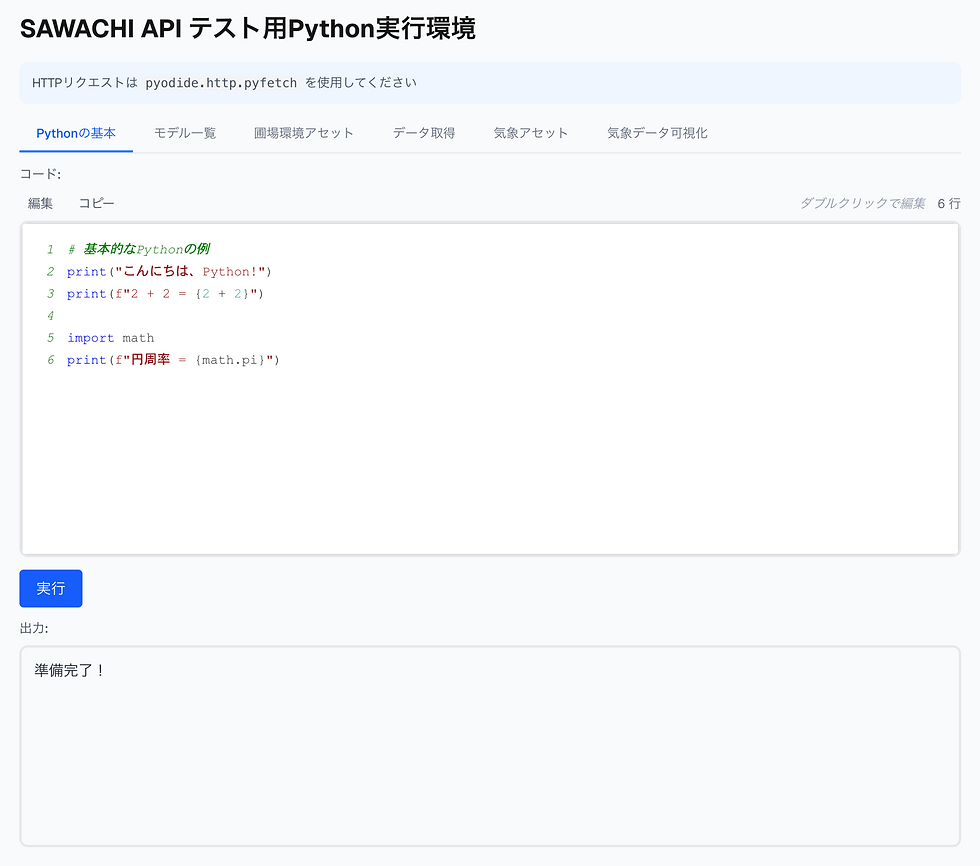Open the 圃場環境アセット tab
The width and height of the screenshot is (980, 866).
(x=304, y=133)
